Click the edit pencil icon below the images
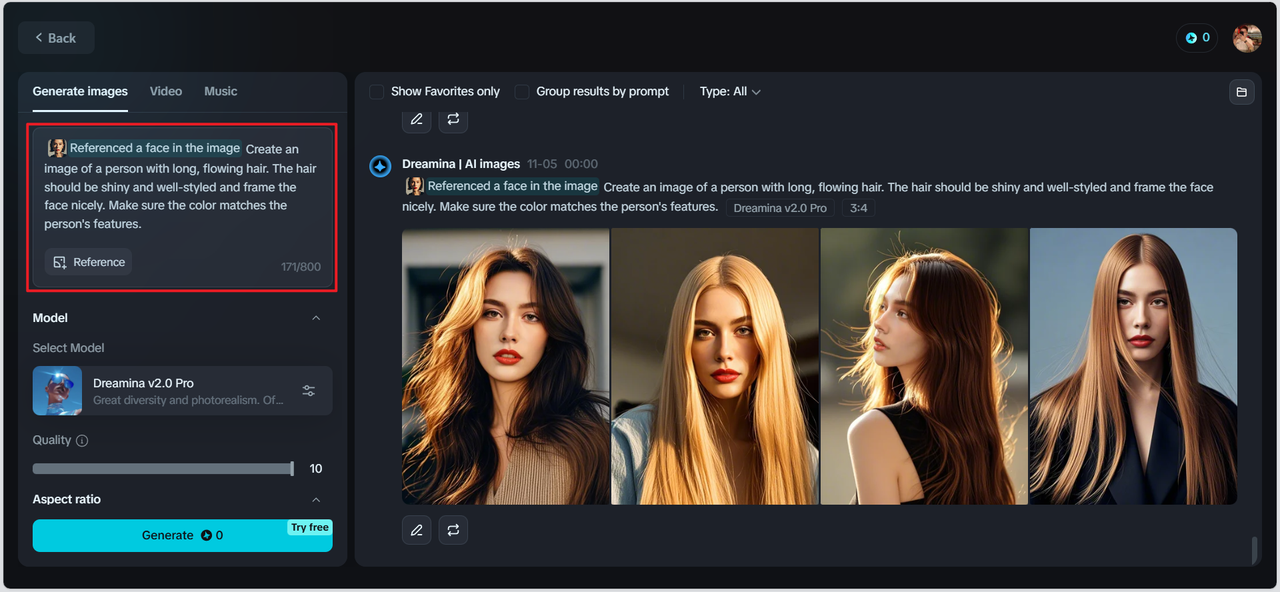This screenshot has height=592, width=1280. tap(417, 530)
